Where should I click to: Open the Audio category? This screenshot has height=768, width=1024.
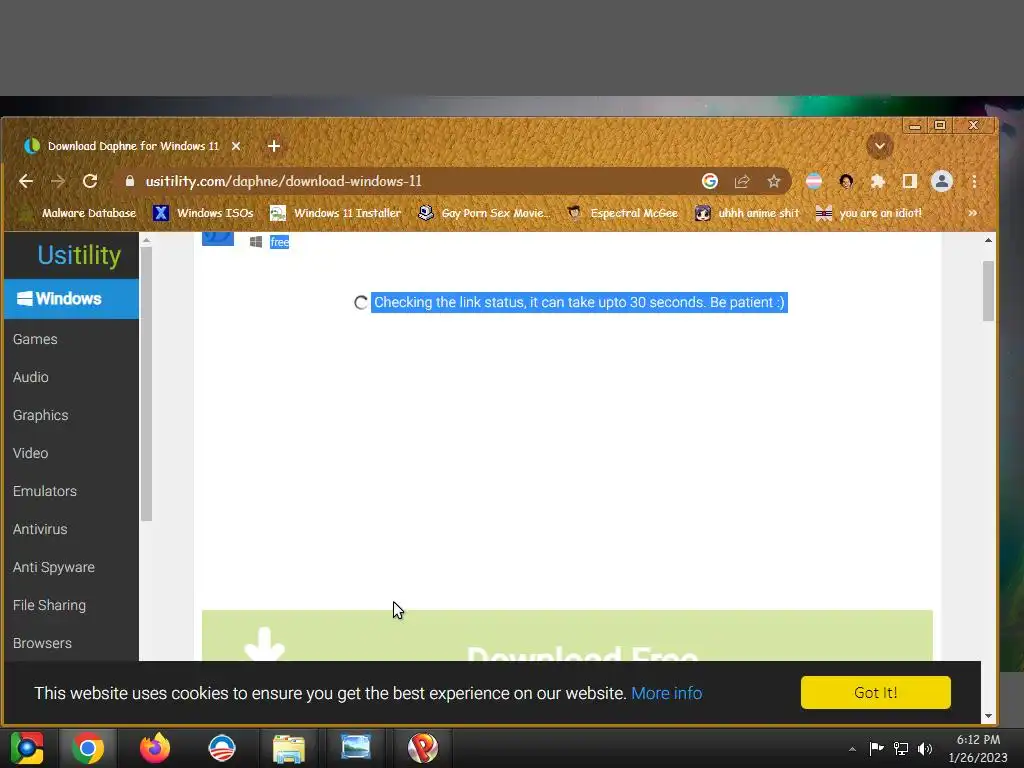tap(31, 377)
